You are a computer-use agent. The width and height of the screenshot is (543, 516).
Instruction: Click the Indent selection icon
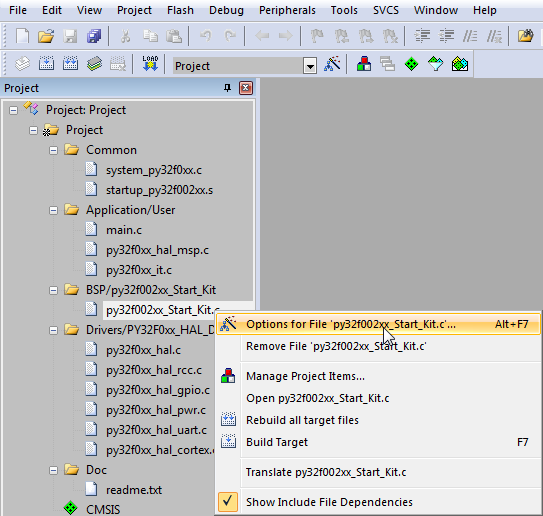(422, 36)
